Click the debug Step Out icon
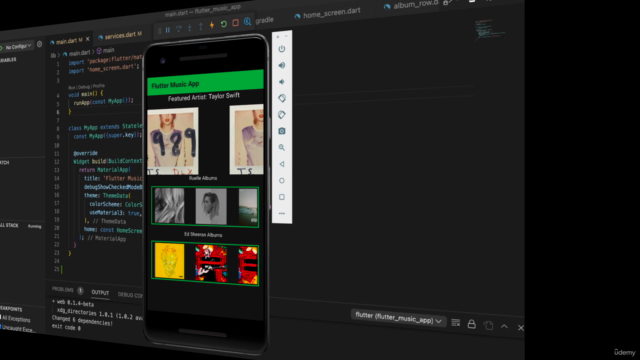640x360 pixels. 200,27
